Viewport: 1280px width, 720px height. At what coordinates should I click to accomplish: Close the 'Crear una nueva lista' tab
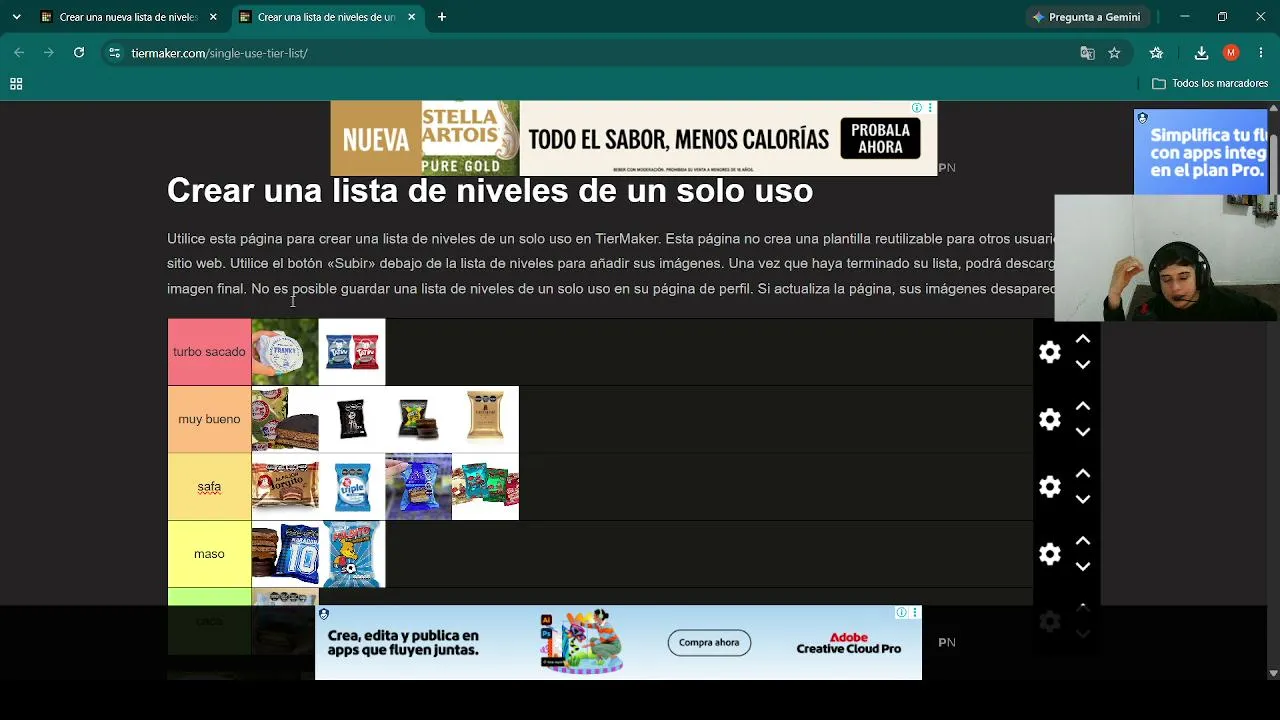[213, 17]
